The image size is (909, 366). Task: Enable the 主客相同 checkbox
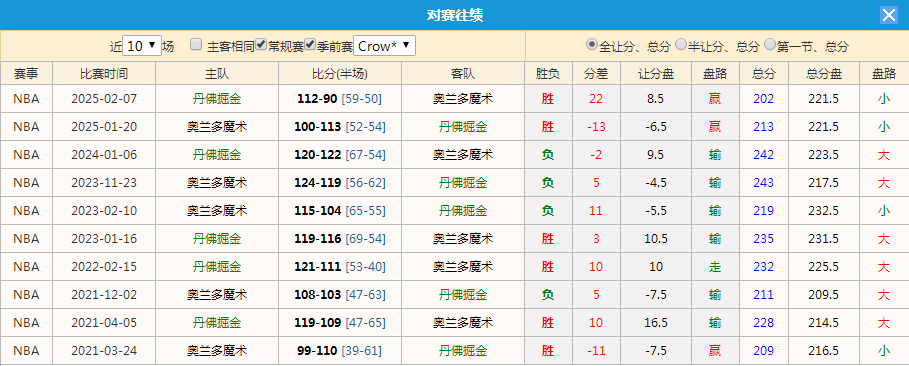pos(197,45)
